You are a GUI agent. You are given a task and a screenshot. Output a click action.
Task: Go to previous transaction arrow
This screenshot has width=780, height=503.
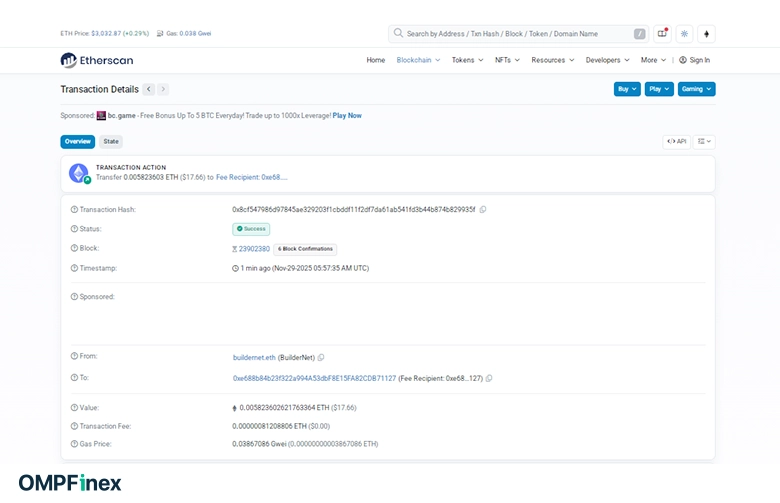tap(149, 89)
